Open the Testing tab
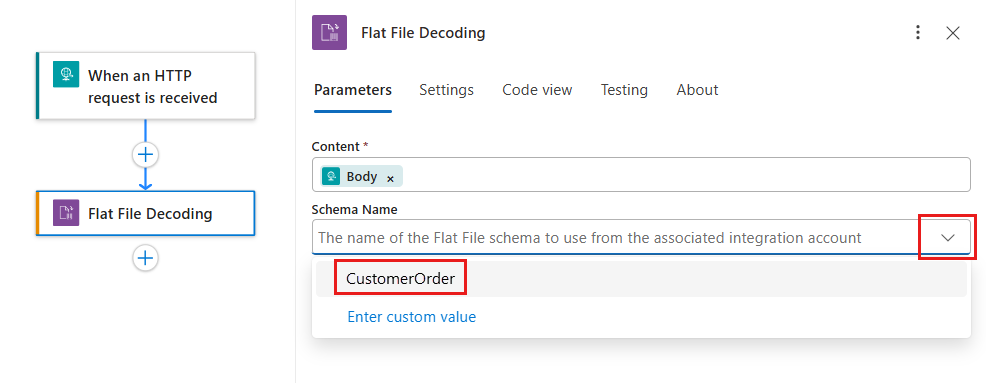 coord(624,90)
